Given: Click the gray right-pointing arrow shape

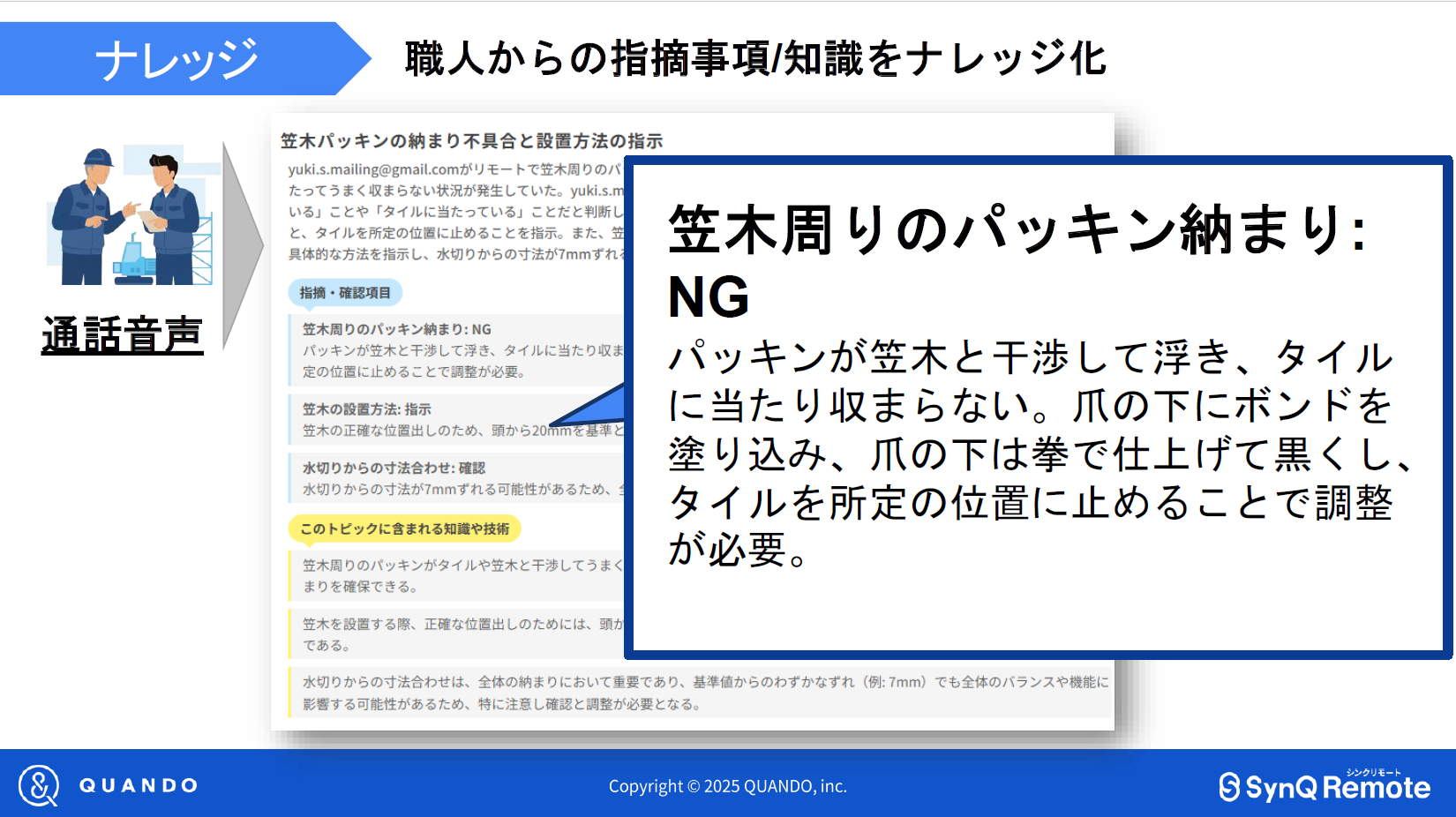Looking at the screenshot, I should pyautogui.click(x=241, y=245).
